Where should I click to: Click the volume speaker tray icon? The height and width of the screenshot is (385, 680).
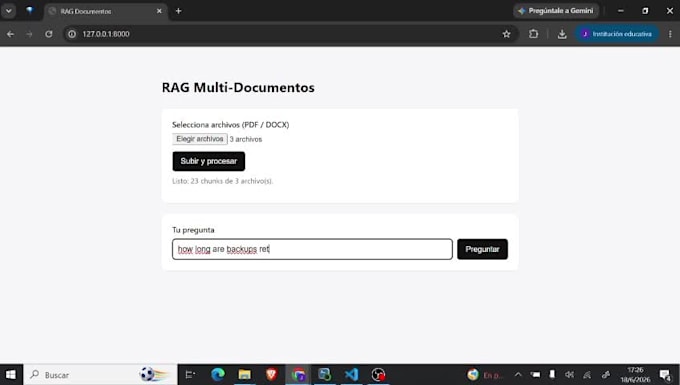point(569,375)
